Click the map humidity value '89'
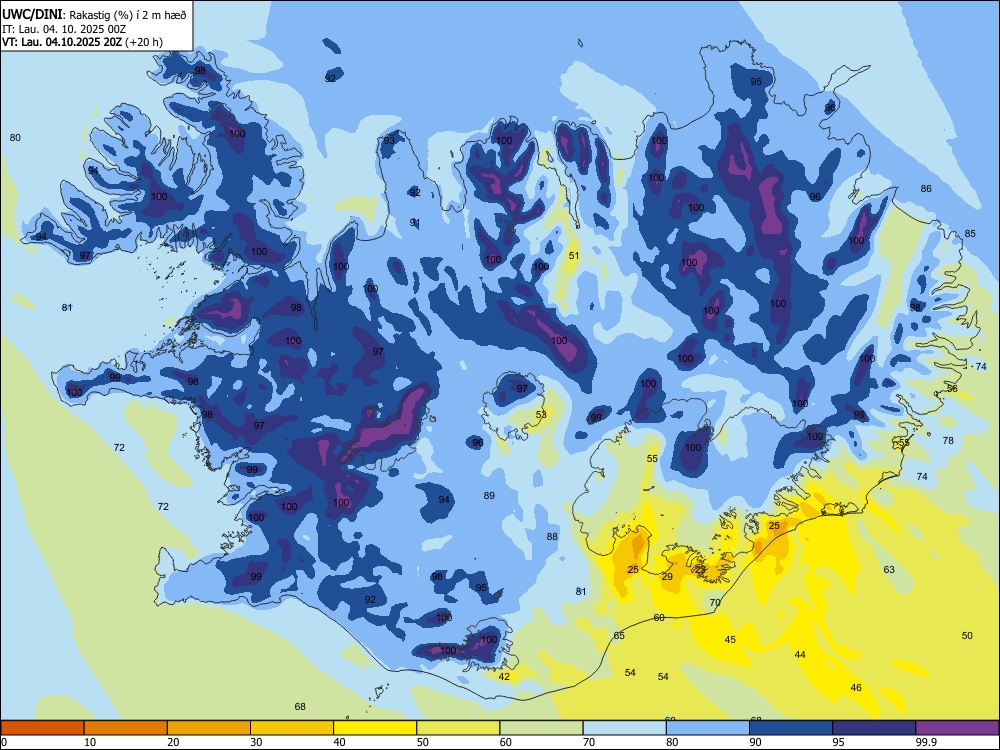 489,496
